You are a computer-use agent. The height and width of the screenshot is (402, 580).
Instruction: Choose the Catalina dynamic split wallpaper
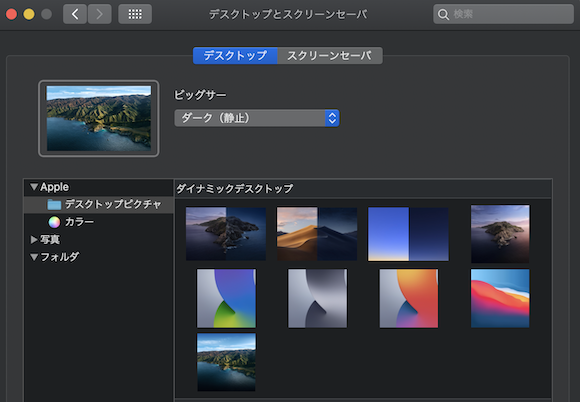[226, 234]
